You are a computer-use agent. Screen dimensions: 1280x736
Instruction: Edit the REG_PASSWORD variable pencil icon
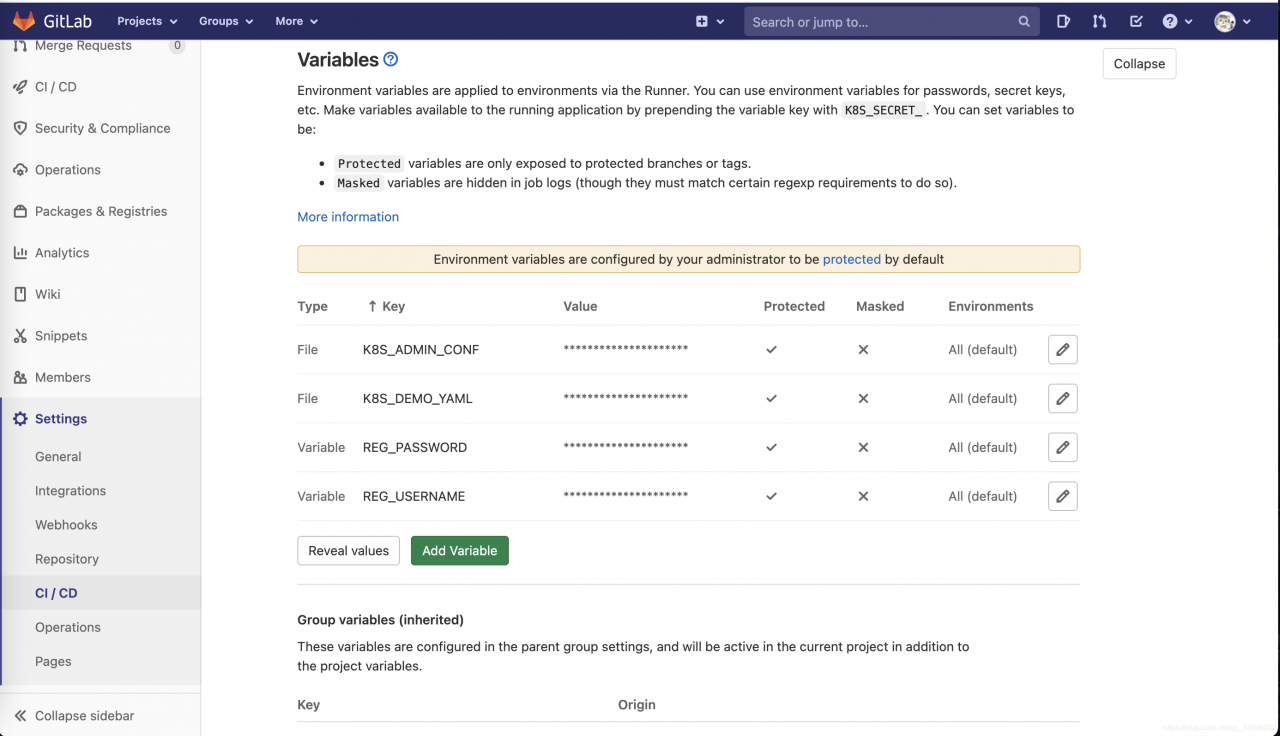pyautogui.click(x=1063, y=447)
